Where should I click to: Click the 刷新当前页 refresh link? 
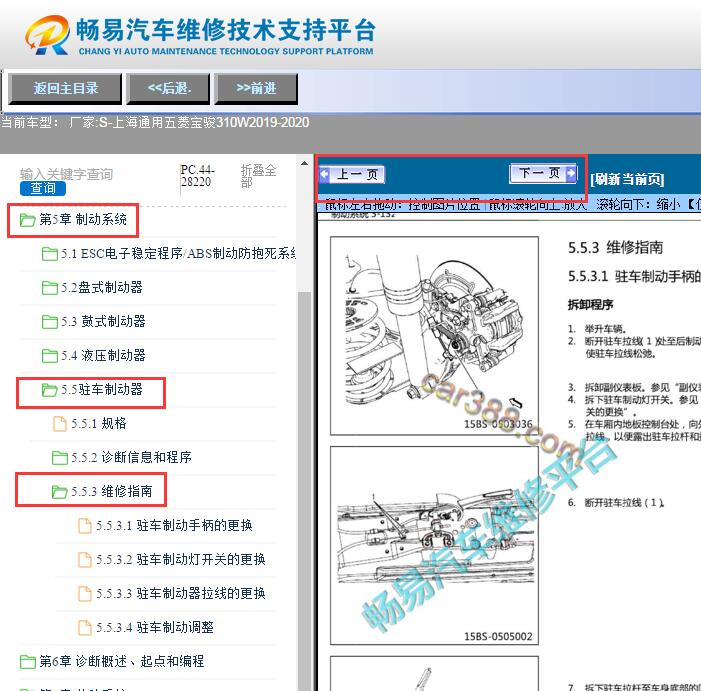[627, 179]
